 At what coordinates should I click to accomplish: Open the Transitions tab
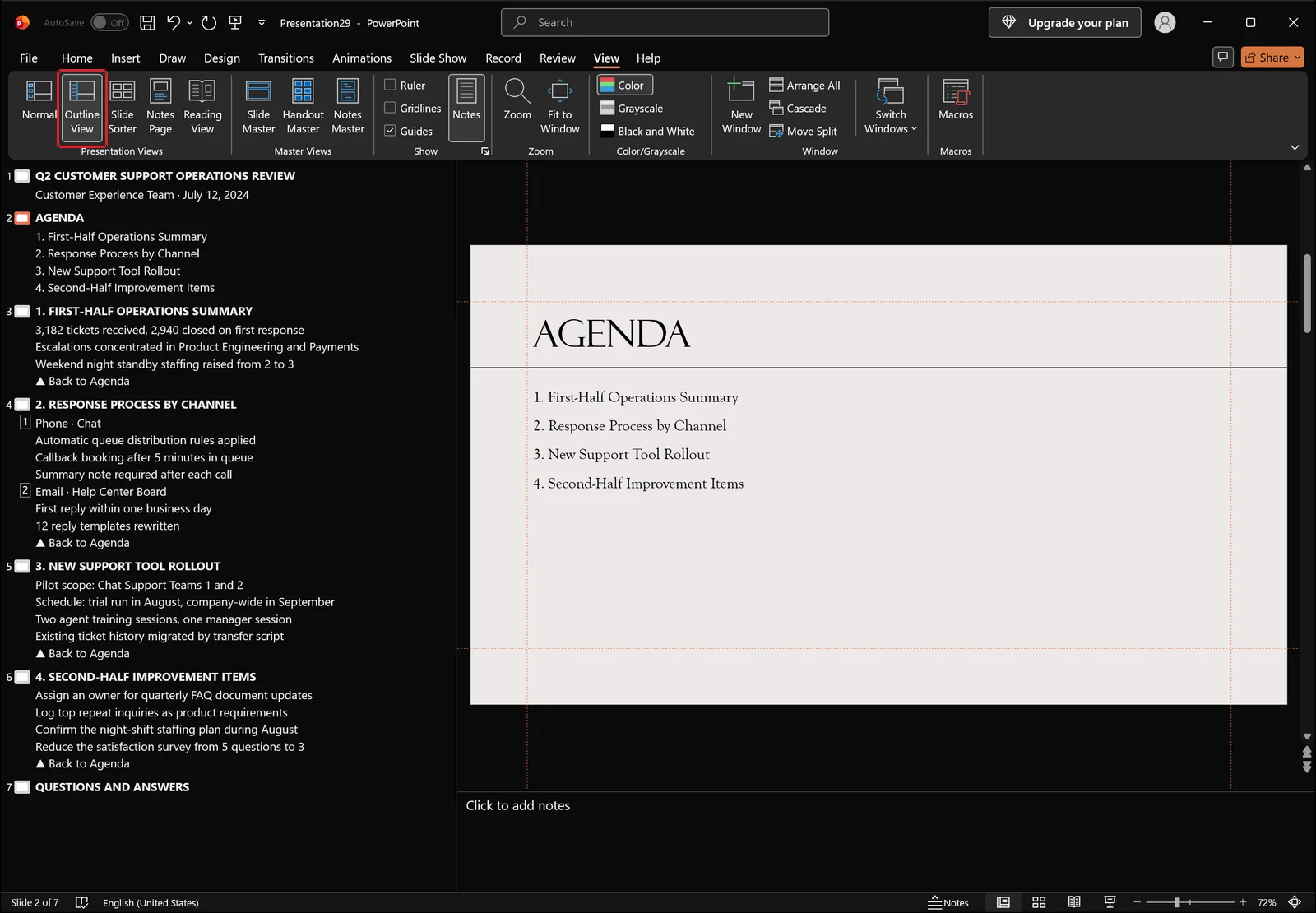pos(286,58)
